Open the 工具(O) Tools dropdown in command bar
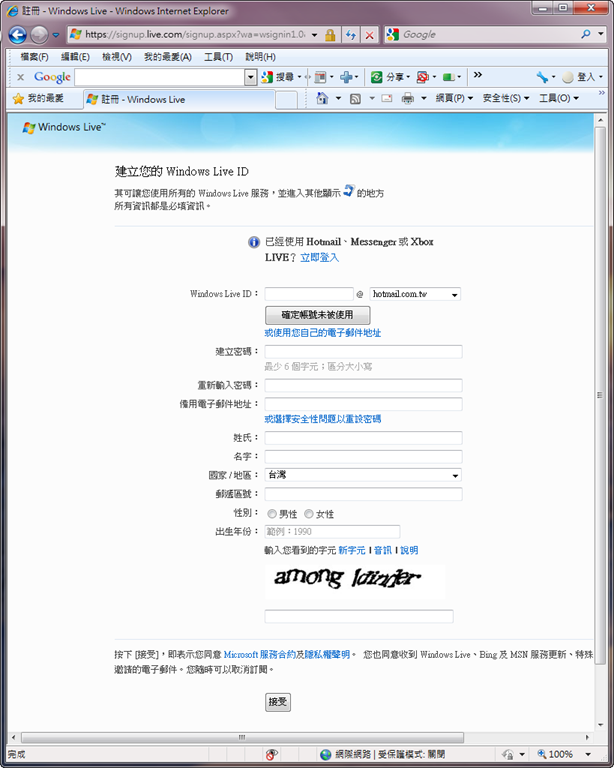Screen dimensions: 614x768 point(559,98)
